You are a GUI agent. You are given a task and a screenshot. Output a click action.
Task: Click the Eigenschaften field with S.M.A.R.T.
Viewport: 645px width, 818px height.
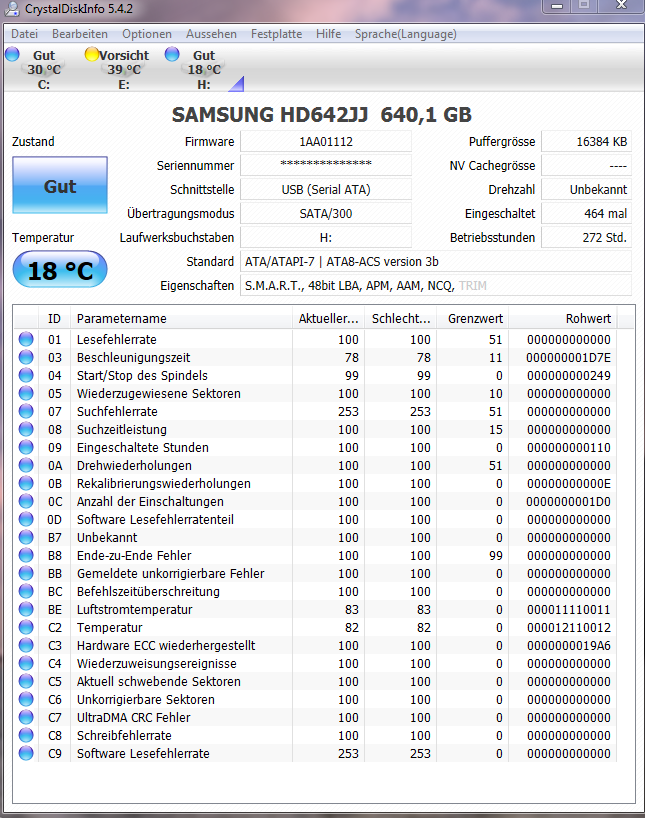point(436,285)
